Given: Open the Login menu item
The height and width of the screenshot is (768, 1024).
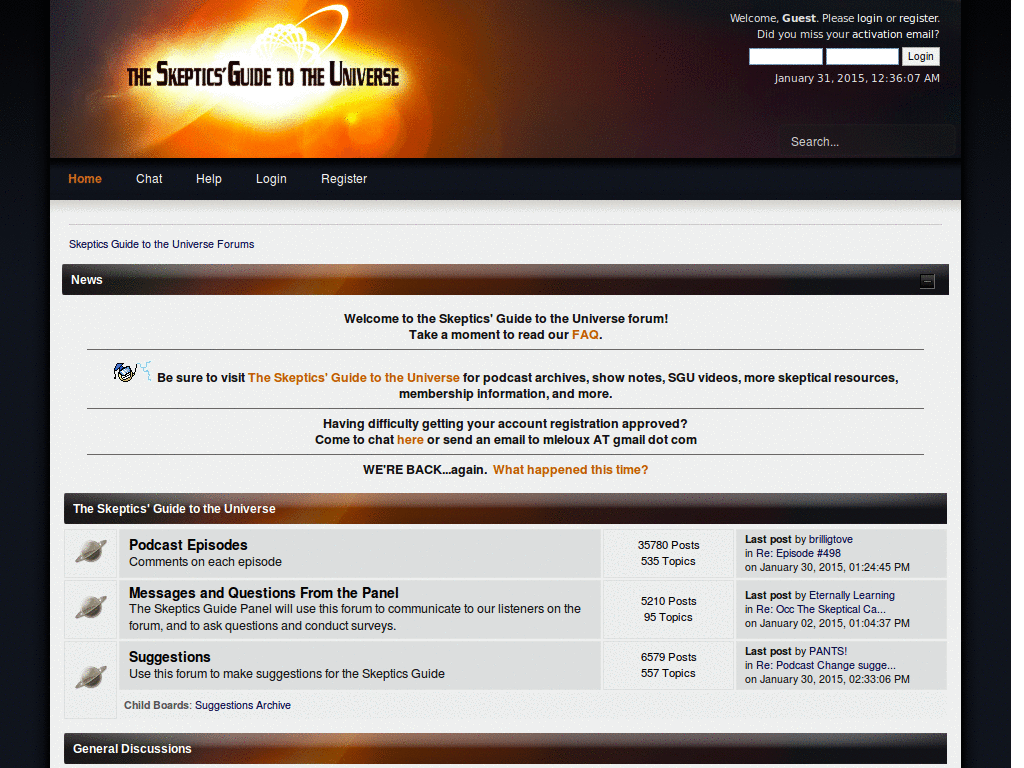Looking at the screenshot, I should coord(271,179).
